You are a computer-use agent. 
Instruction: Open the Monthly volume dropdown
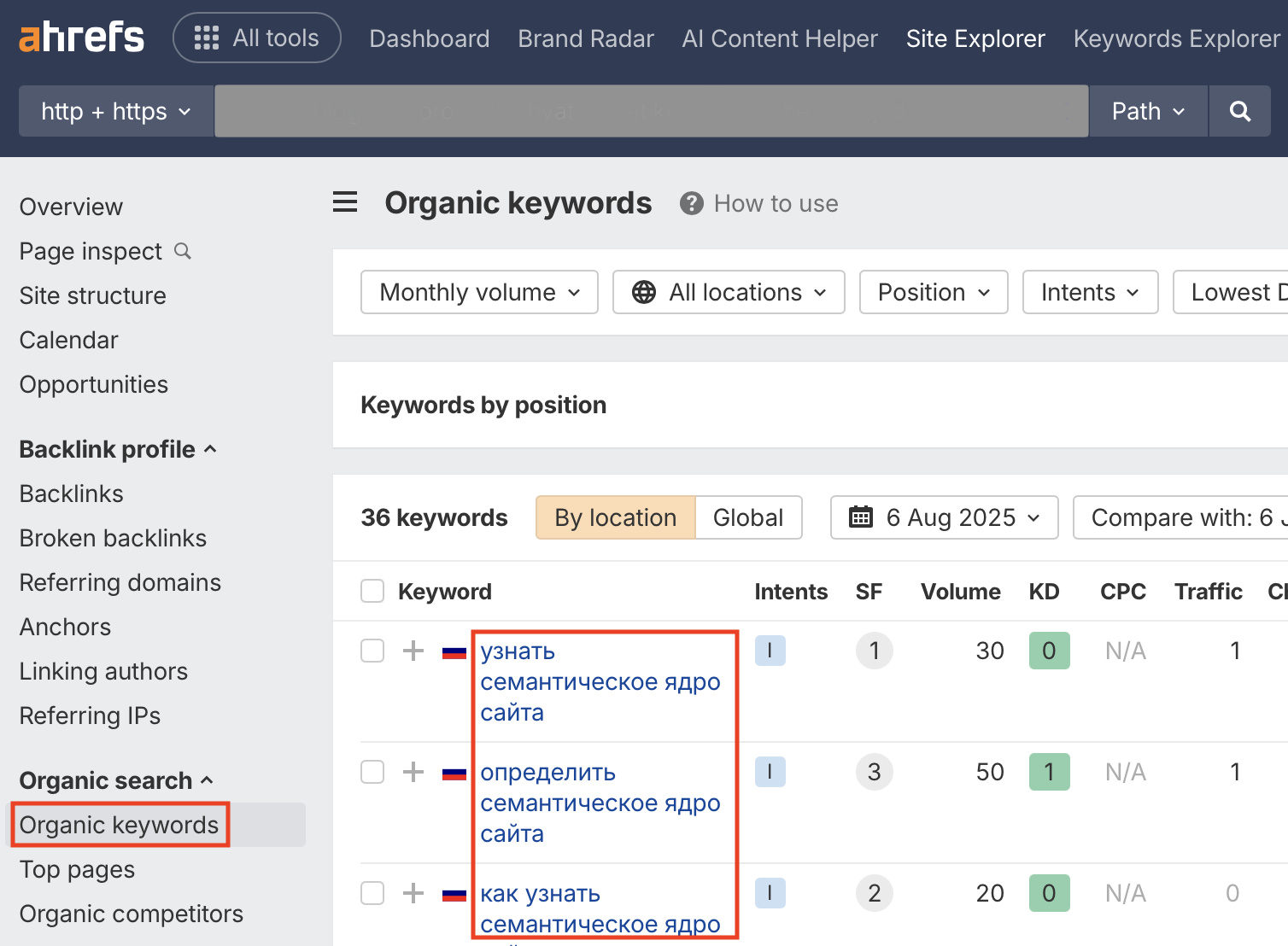[x=479, y=292]
